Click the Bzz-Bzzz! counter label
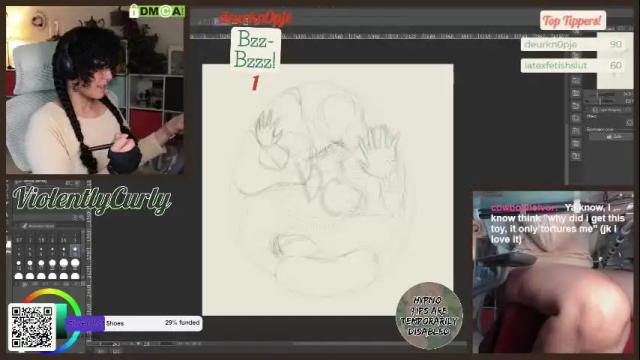This screenshot has height=360, width=640. click(x=256, y=50)
